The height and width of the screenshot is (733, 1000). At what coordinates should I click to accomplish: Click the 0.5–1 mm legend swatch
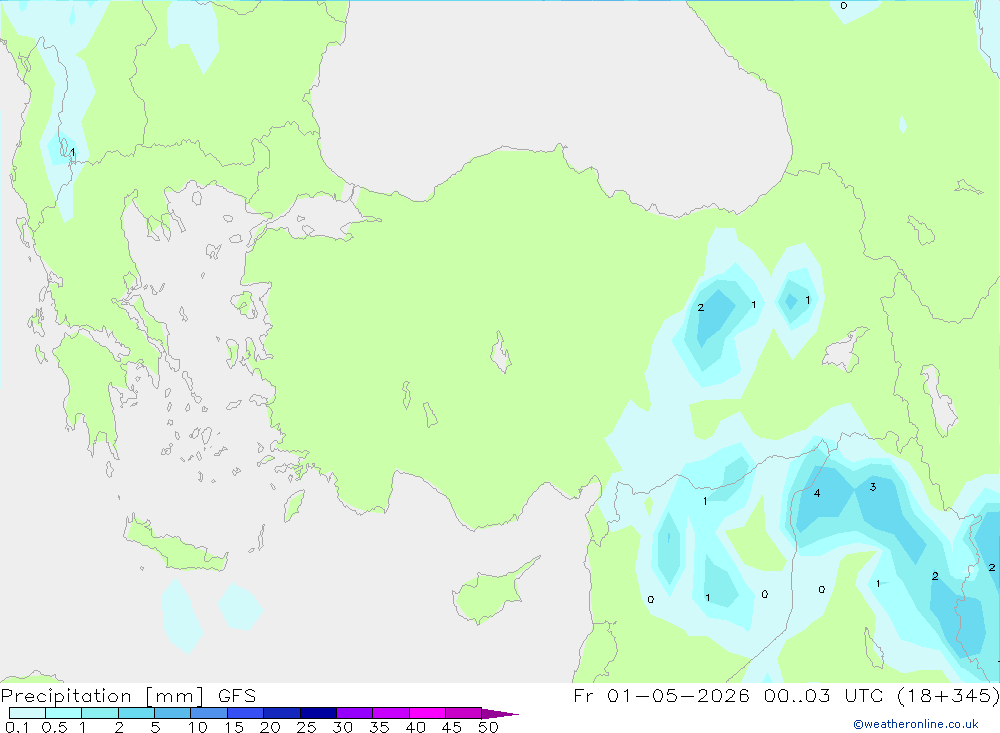(64, 713)
